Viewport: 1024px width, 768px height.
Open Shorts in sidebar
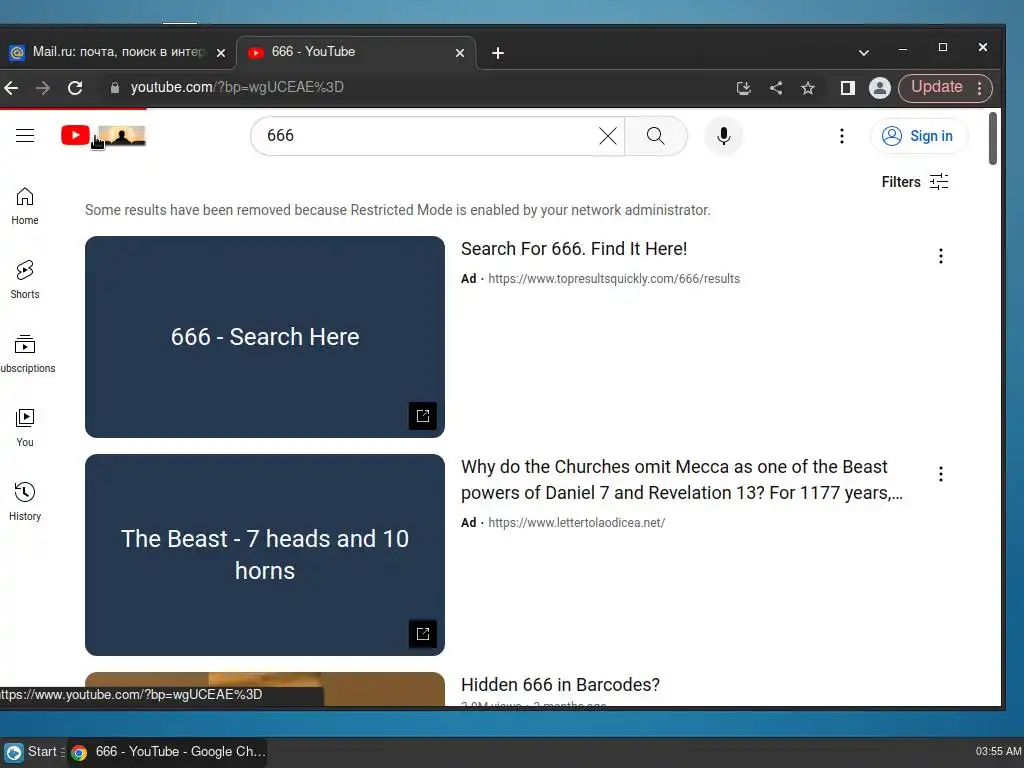pos(25,280)
